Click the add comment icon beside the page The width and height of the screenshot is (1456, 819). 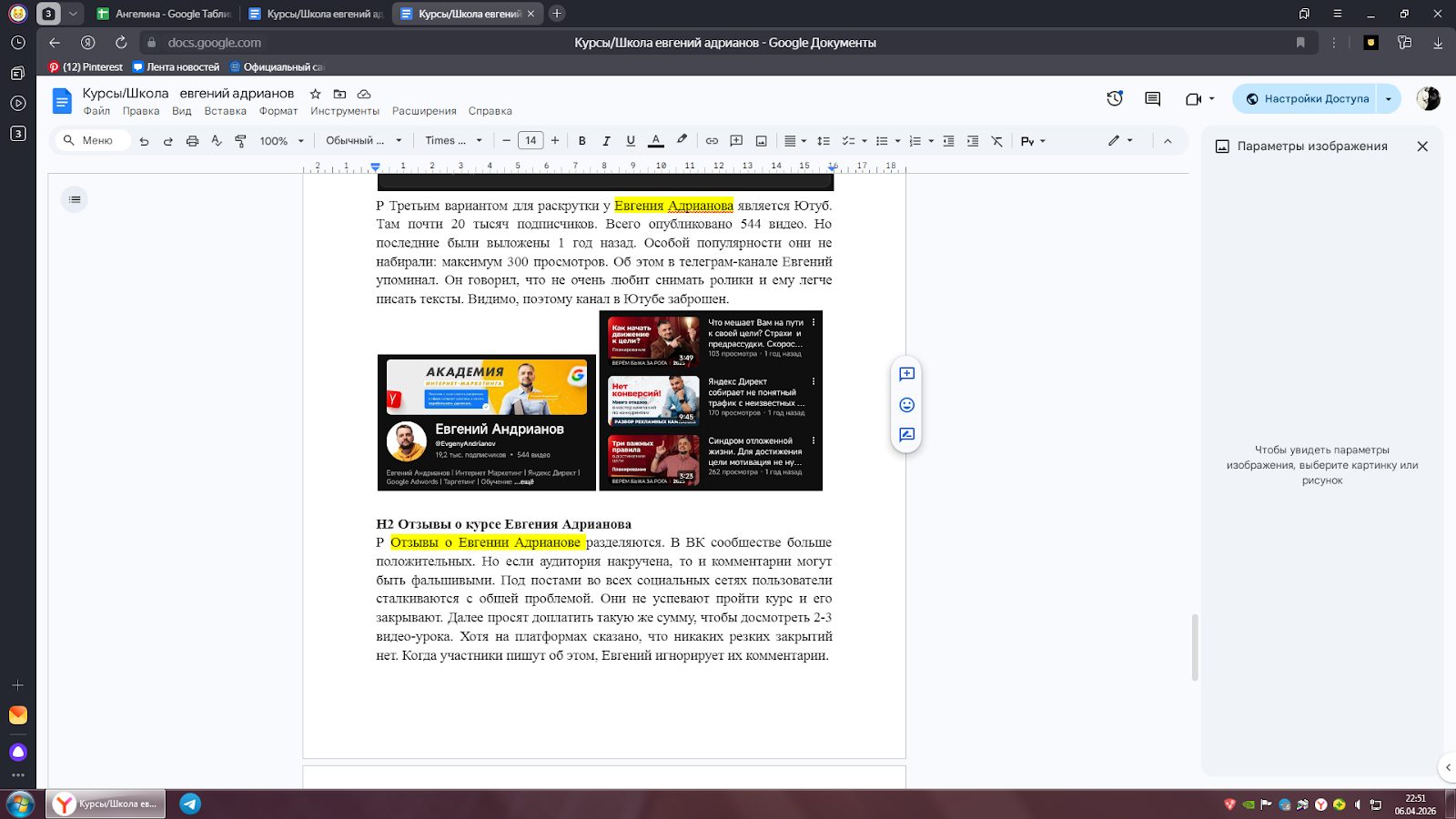[906, 374]
